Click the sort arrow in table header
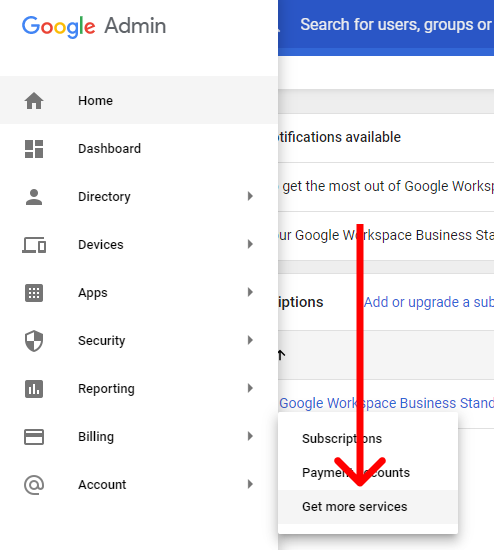The height and width of the screenshot is (550, 494). coord(281,355)
